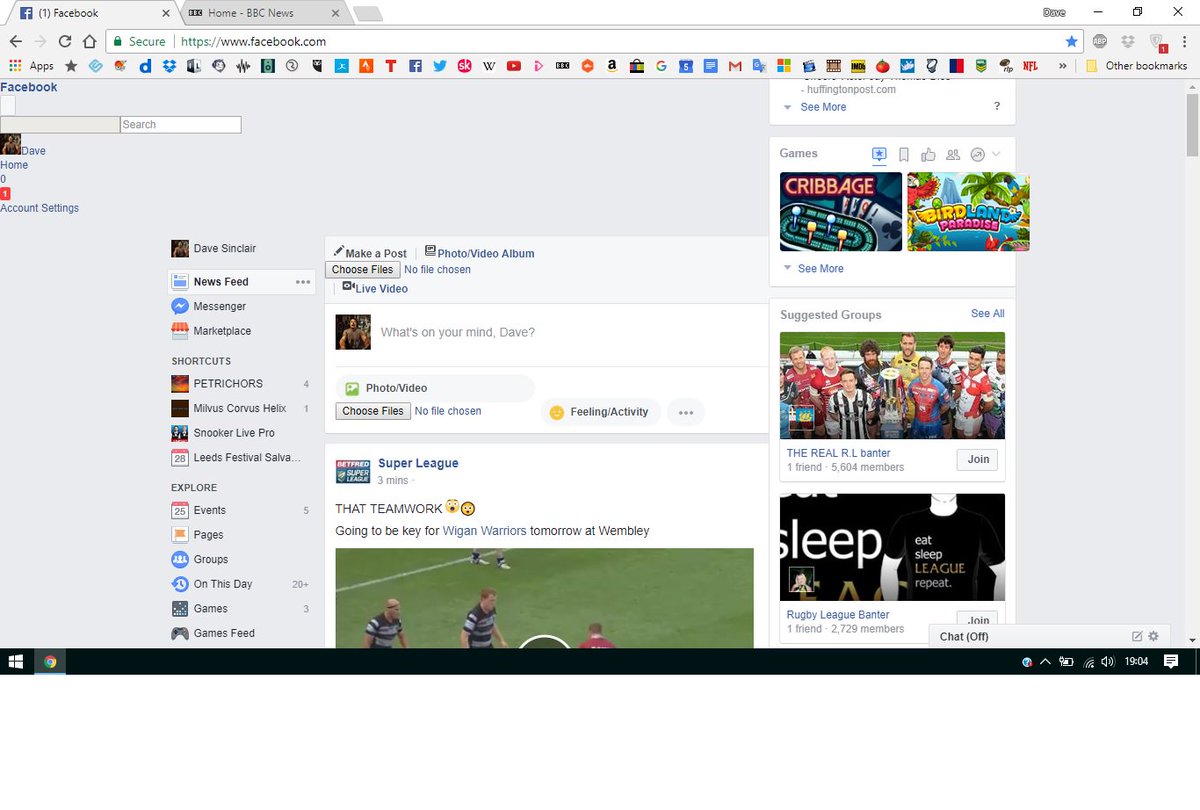1200x810 pixels.
Task: Select Make a Post option
Action: pos(370,253)
